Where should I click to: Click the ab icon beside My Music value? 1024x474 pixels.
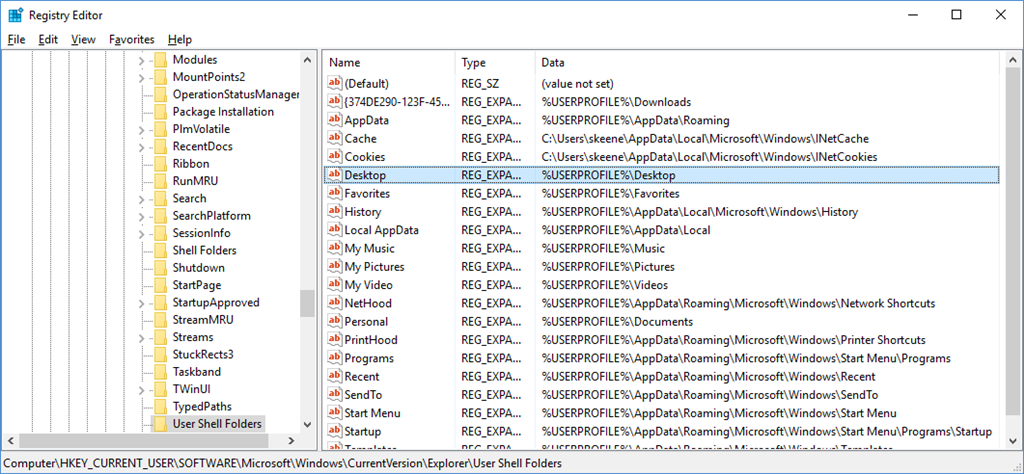(334, 248)
